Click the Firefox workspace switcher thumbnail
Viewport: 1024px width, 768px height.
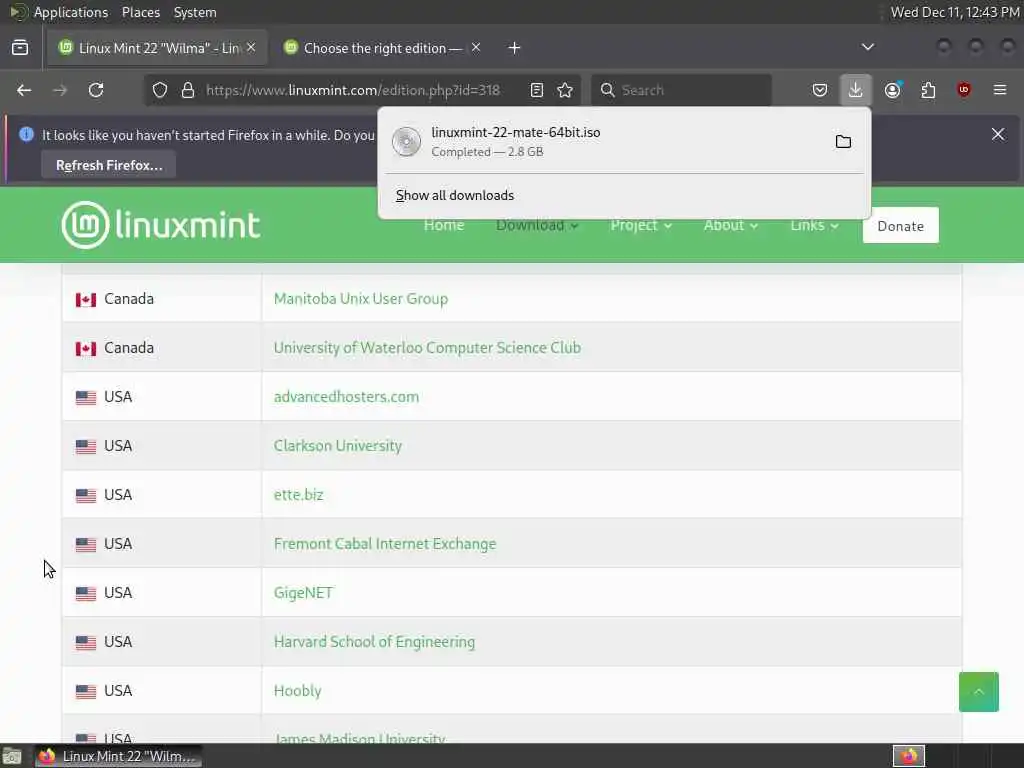pos(908,756)
